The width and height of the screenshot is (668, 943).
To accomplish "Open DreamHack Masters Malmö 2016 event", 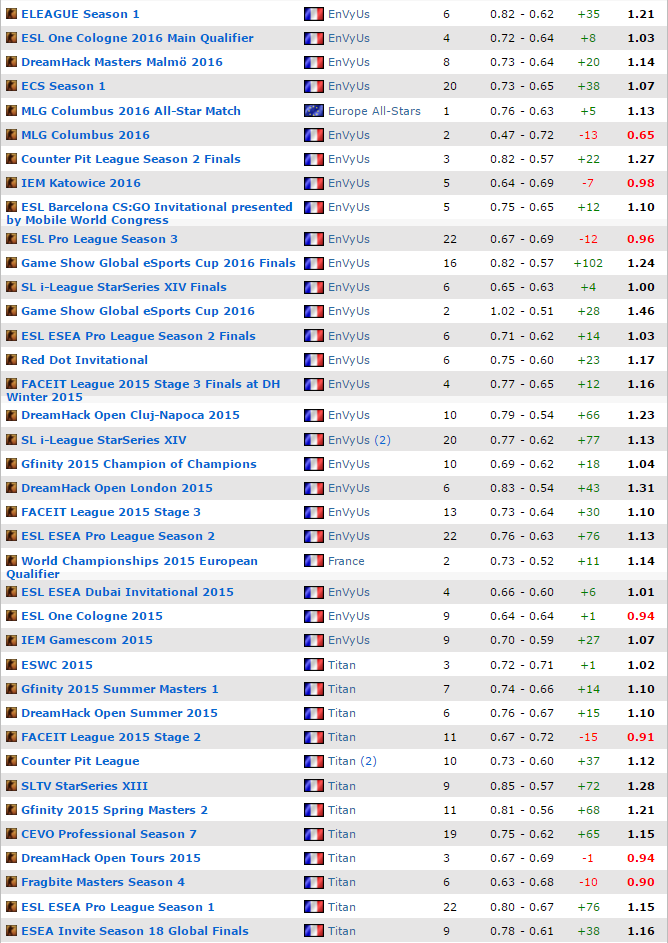I will point(121,62).
